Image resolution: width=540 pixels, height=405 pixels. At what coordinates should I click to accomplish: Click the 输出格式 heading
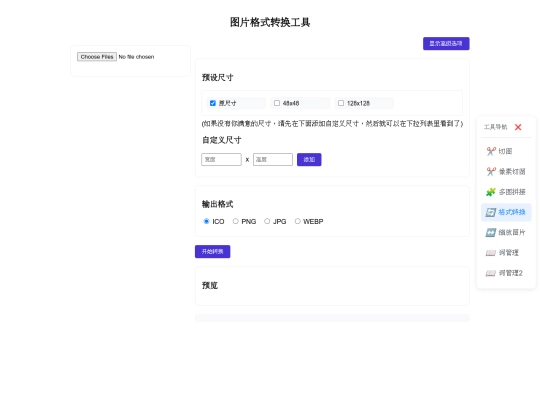[217, 204]
